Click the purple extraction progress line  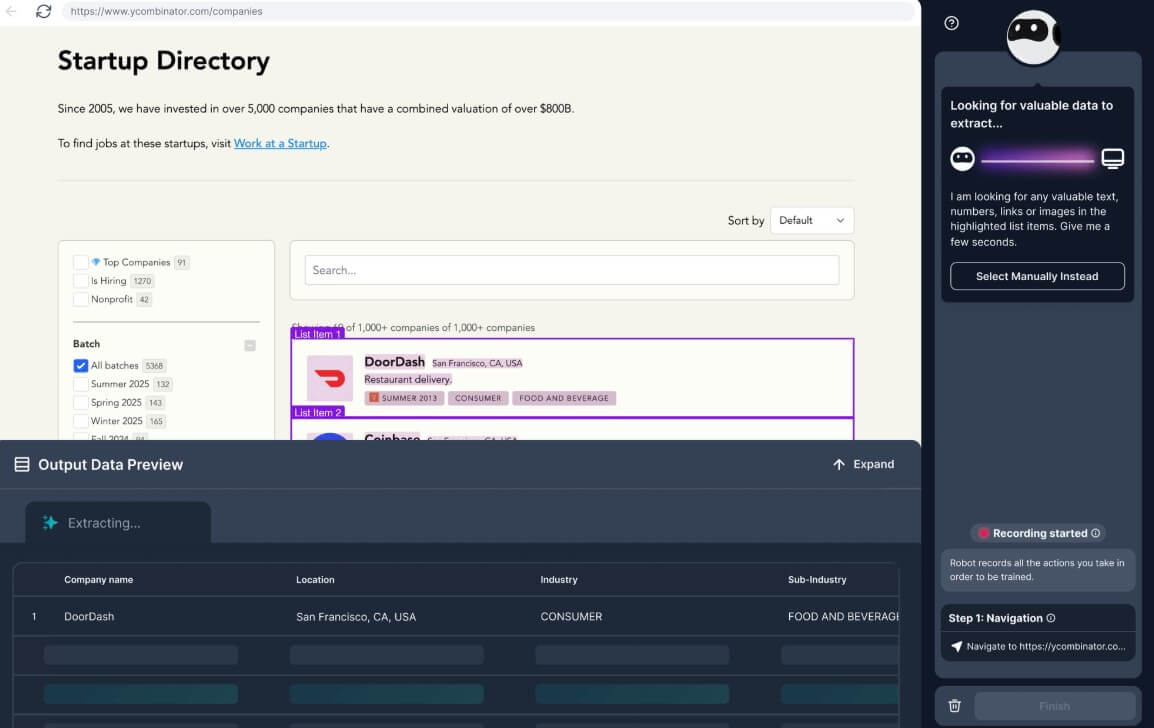point(1038,160)
